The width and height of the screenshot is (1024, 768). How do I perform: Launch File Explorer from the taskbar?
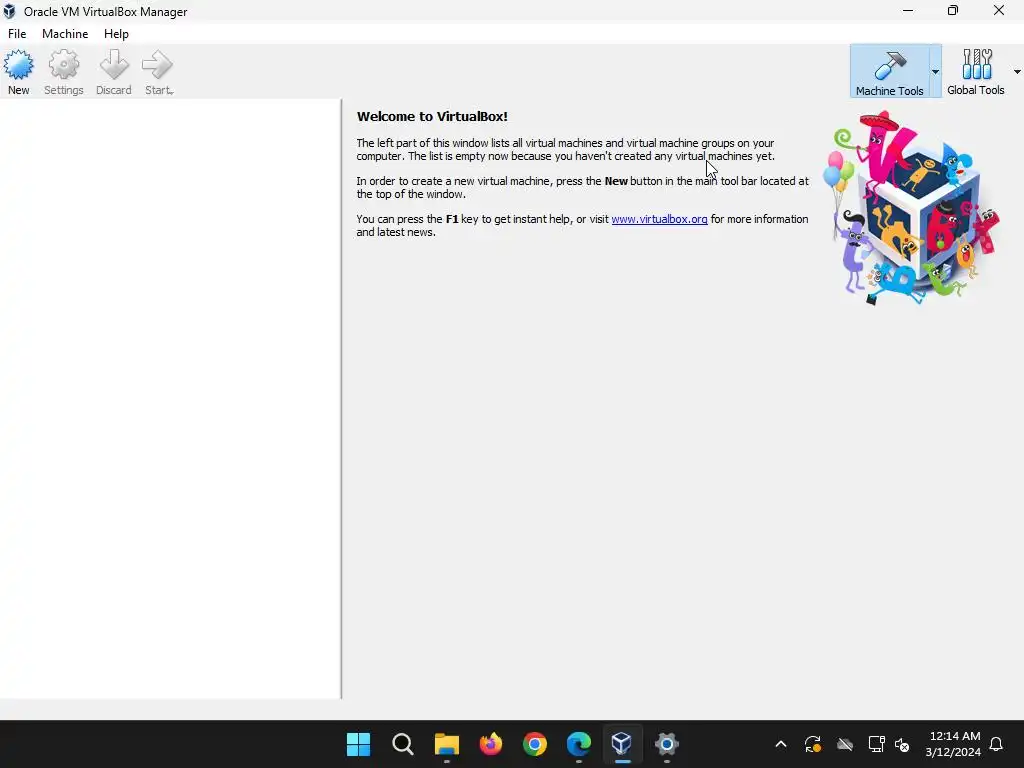click(x=447, y=744)
